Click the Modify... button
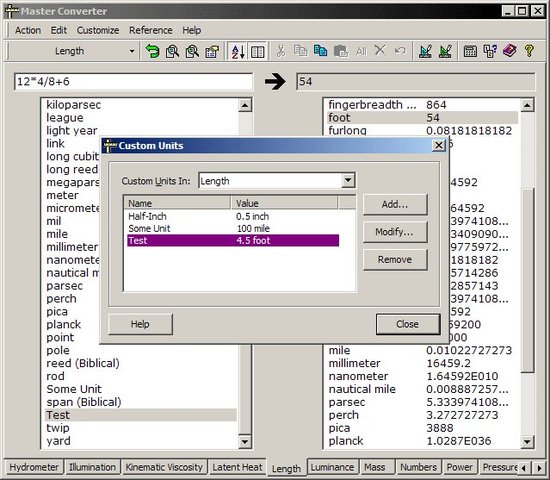Image resolution: width=550 pixels, height=480 pixels. point(395,232)
